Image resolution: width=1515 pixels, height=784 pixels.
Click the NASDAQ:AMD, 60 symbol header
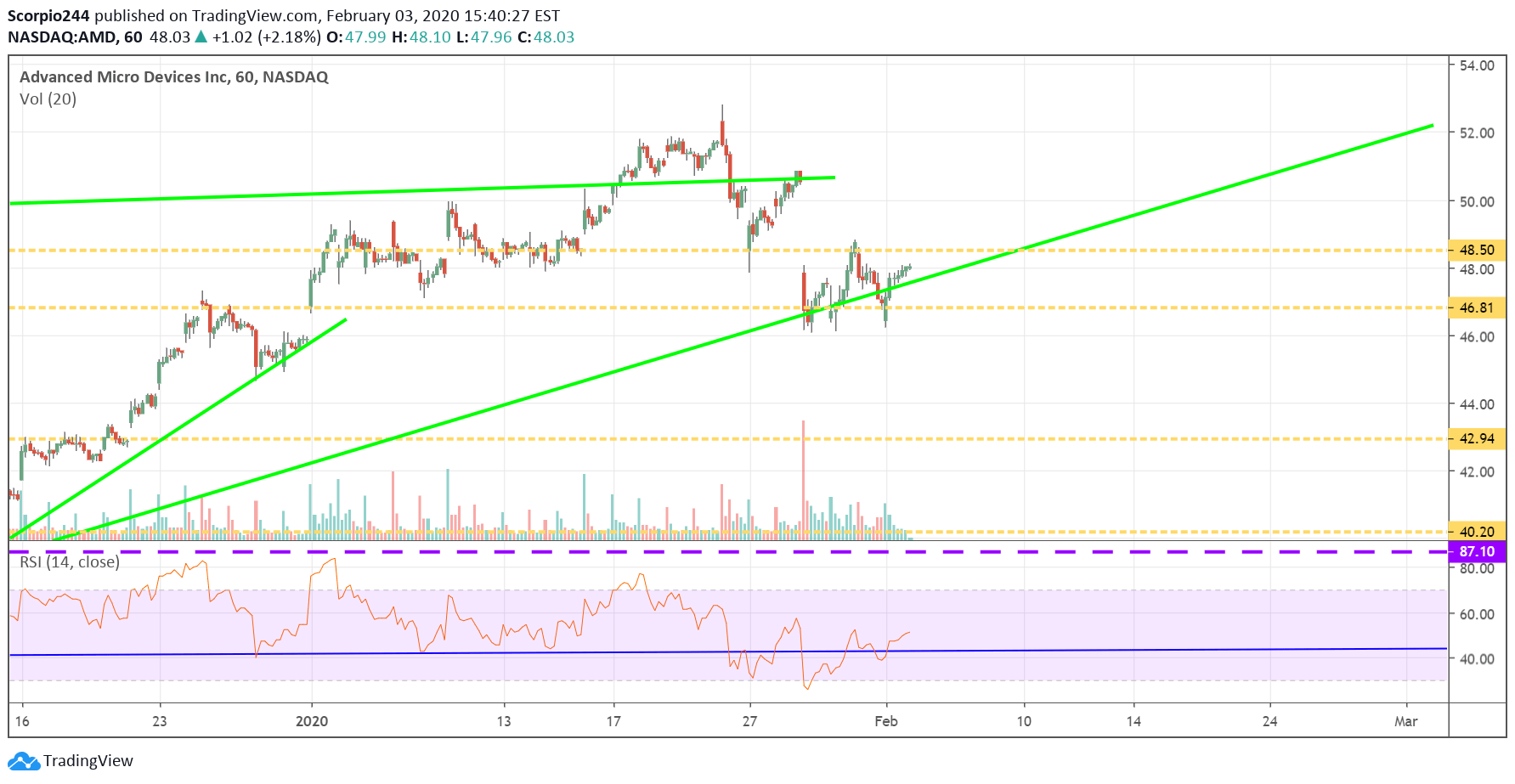pyautogui.click(x=76, y=37)
